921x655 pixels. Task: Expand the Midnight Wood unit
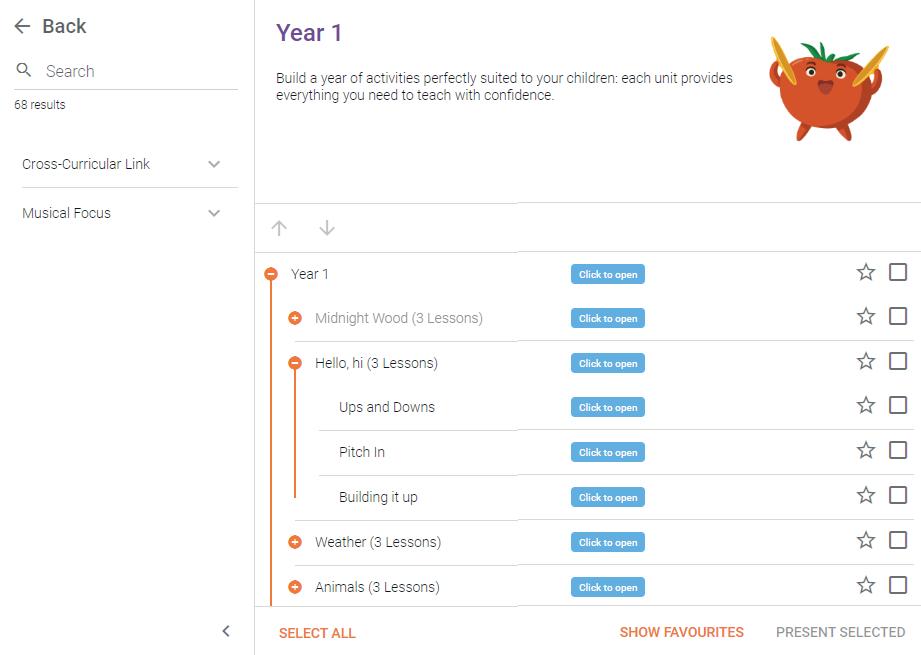(x=295, y=318)
